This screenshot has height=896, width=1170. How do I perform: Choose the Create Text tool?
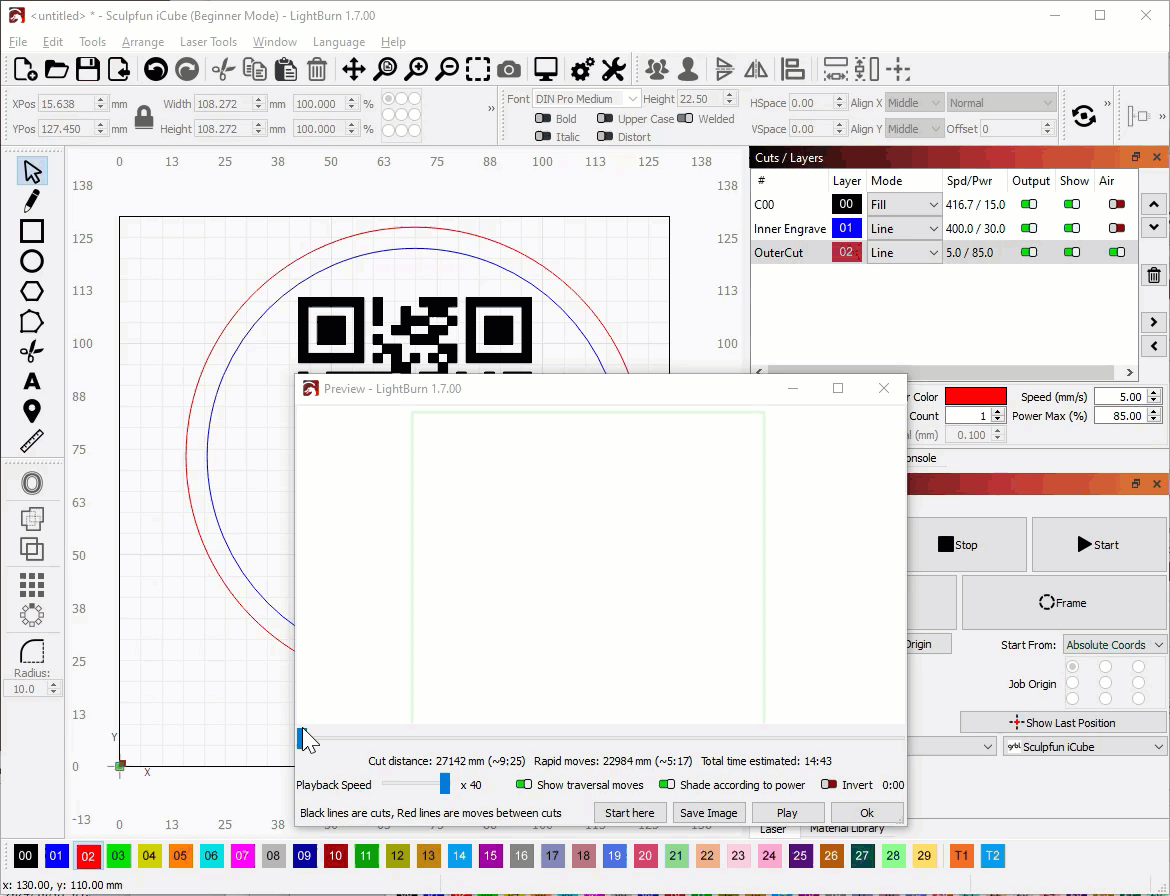32,381
